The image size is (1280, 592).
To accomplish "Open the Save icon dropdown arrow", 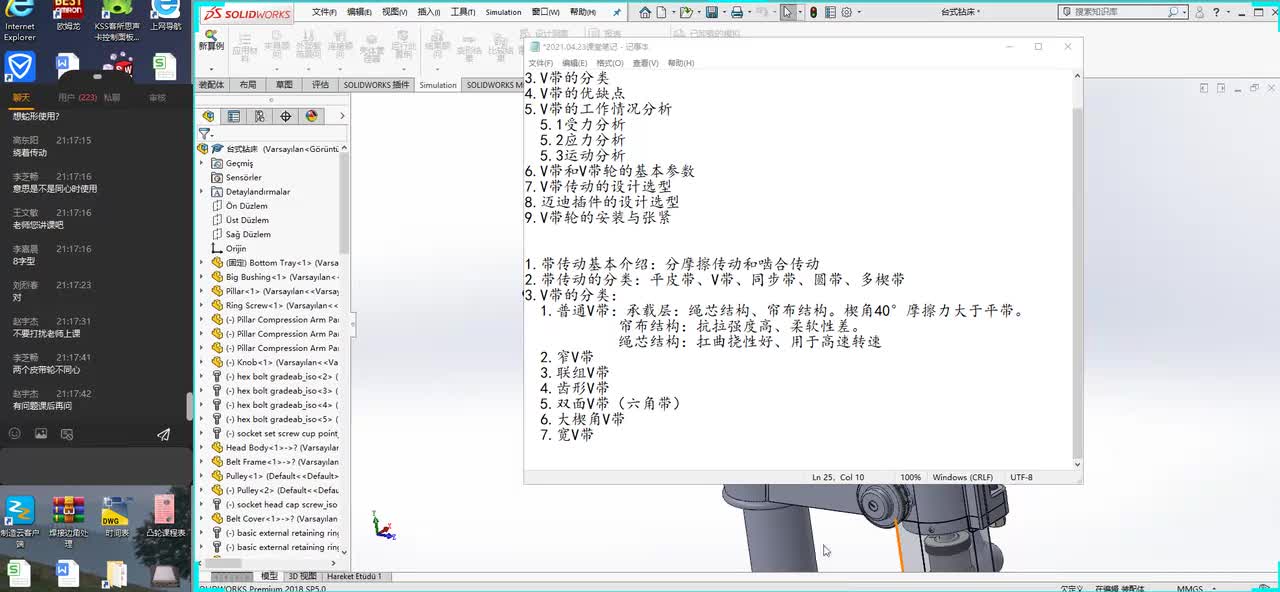I will 723,13.
